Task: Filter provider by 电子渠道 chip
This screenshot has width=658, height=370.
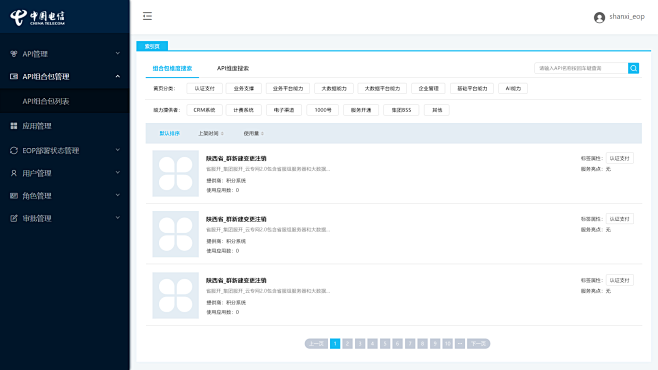Action: 284,110
